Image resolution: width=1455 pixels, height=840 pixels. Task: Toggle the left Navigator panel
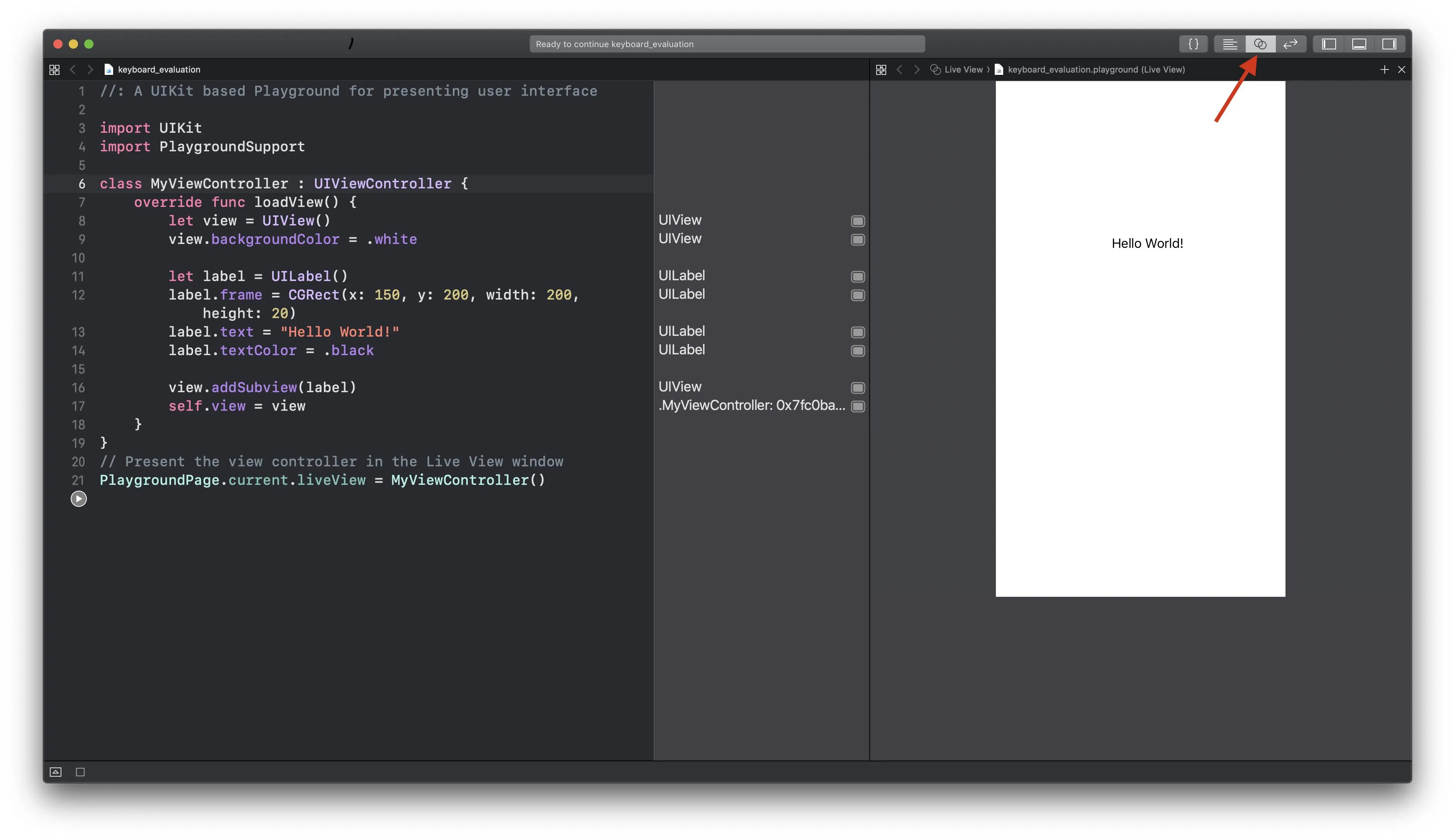1329,44
